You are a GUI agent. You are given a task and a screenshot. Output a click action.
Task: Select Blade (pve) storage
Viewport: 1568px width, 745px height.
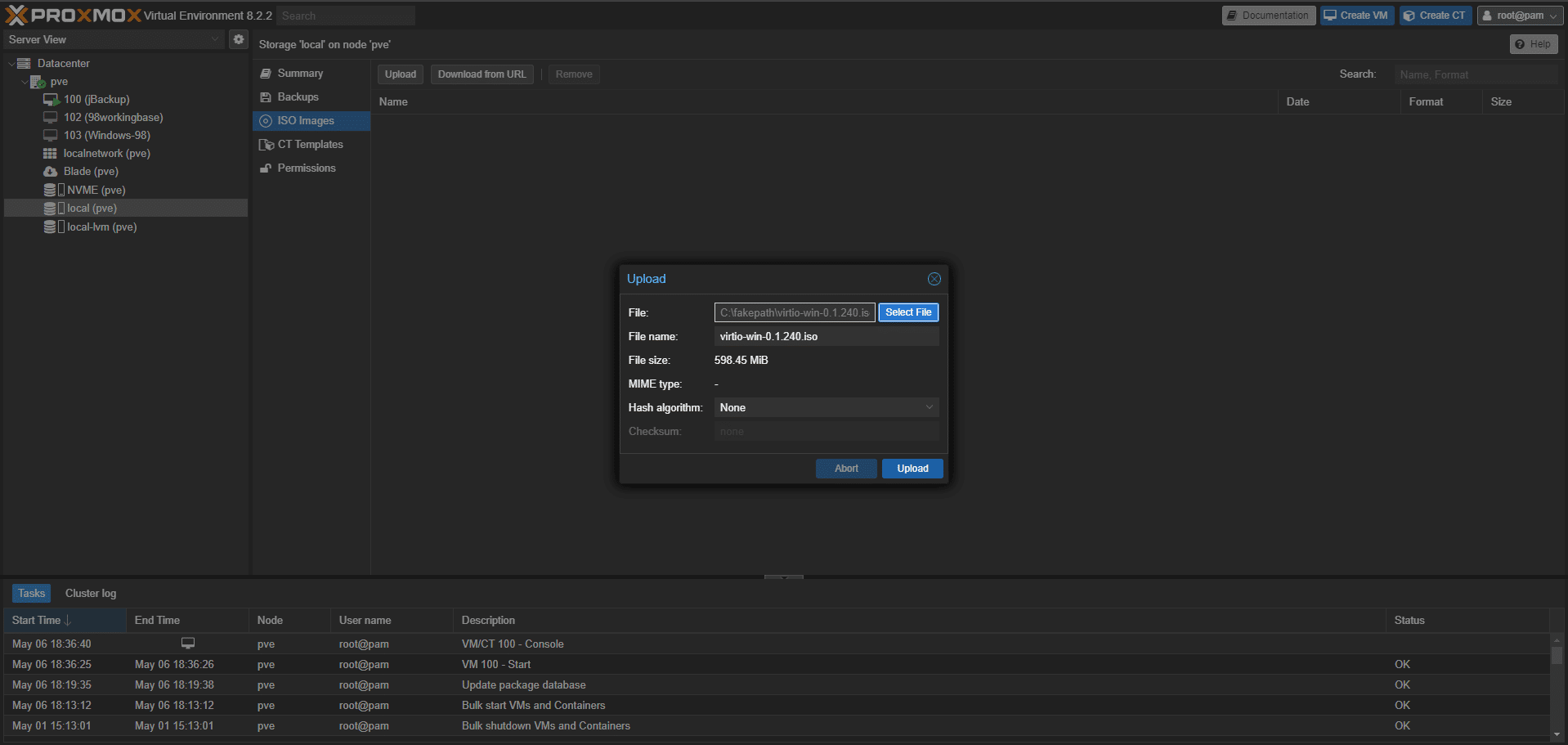click(x=91, y=171)
